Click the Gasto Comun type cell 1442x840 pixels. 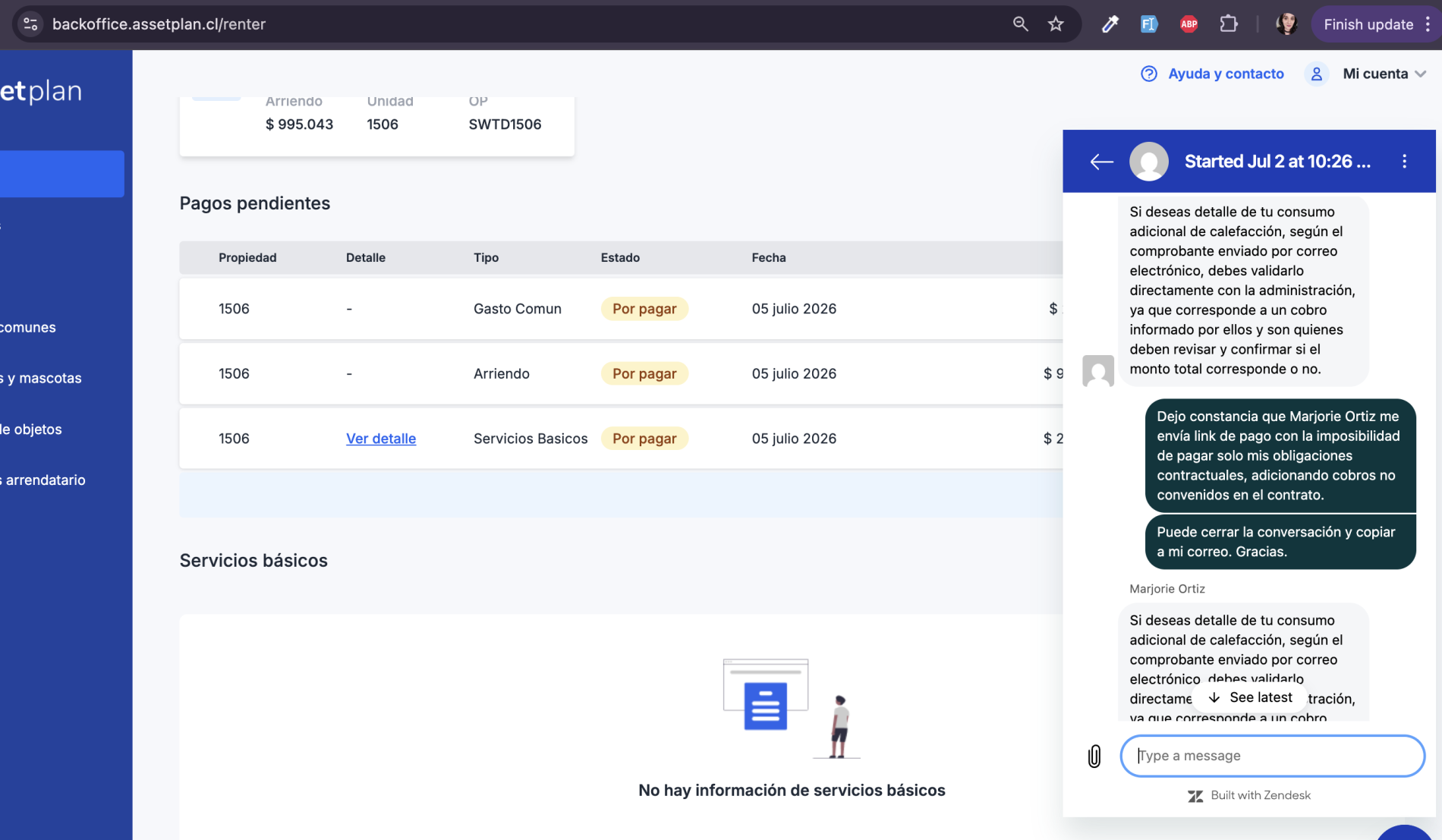pyautogui.click(x=518, y=309)
